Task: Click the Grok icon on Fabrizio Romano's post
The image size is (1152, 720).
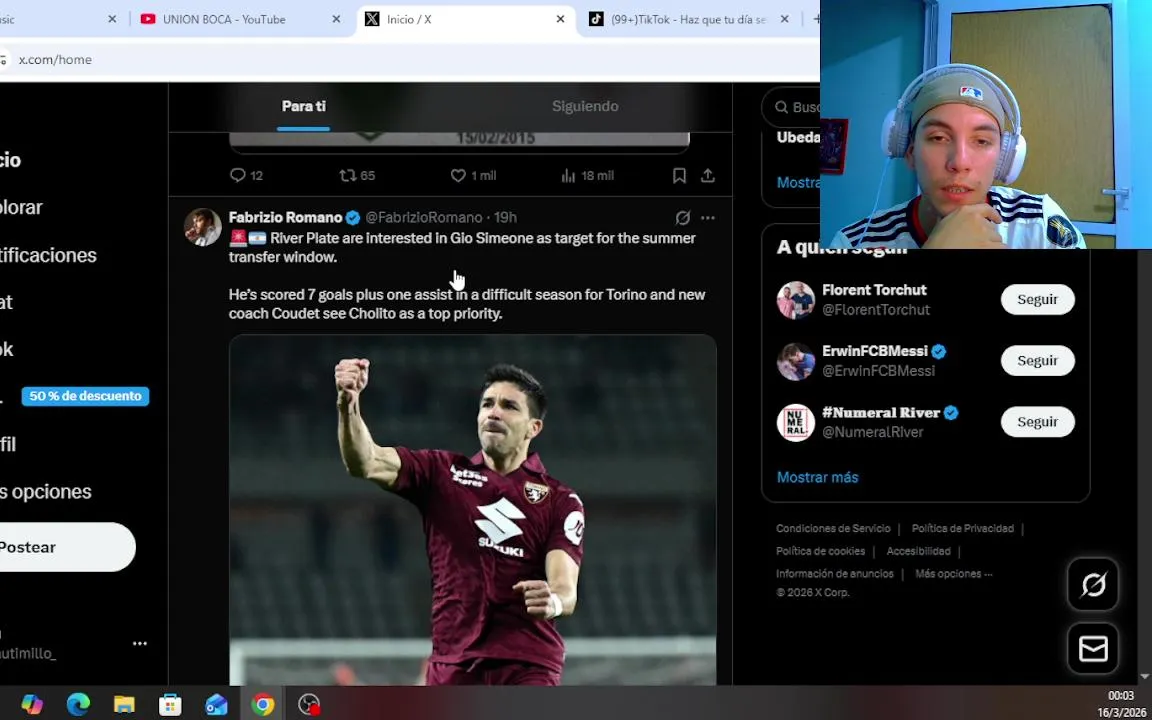Action: click(683, 217)
